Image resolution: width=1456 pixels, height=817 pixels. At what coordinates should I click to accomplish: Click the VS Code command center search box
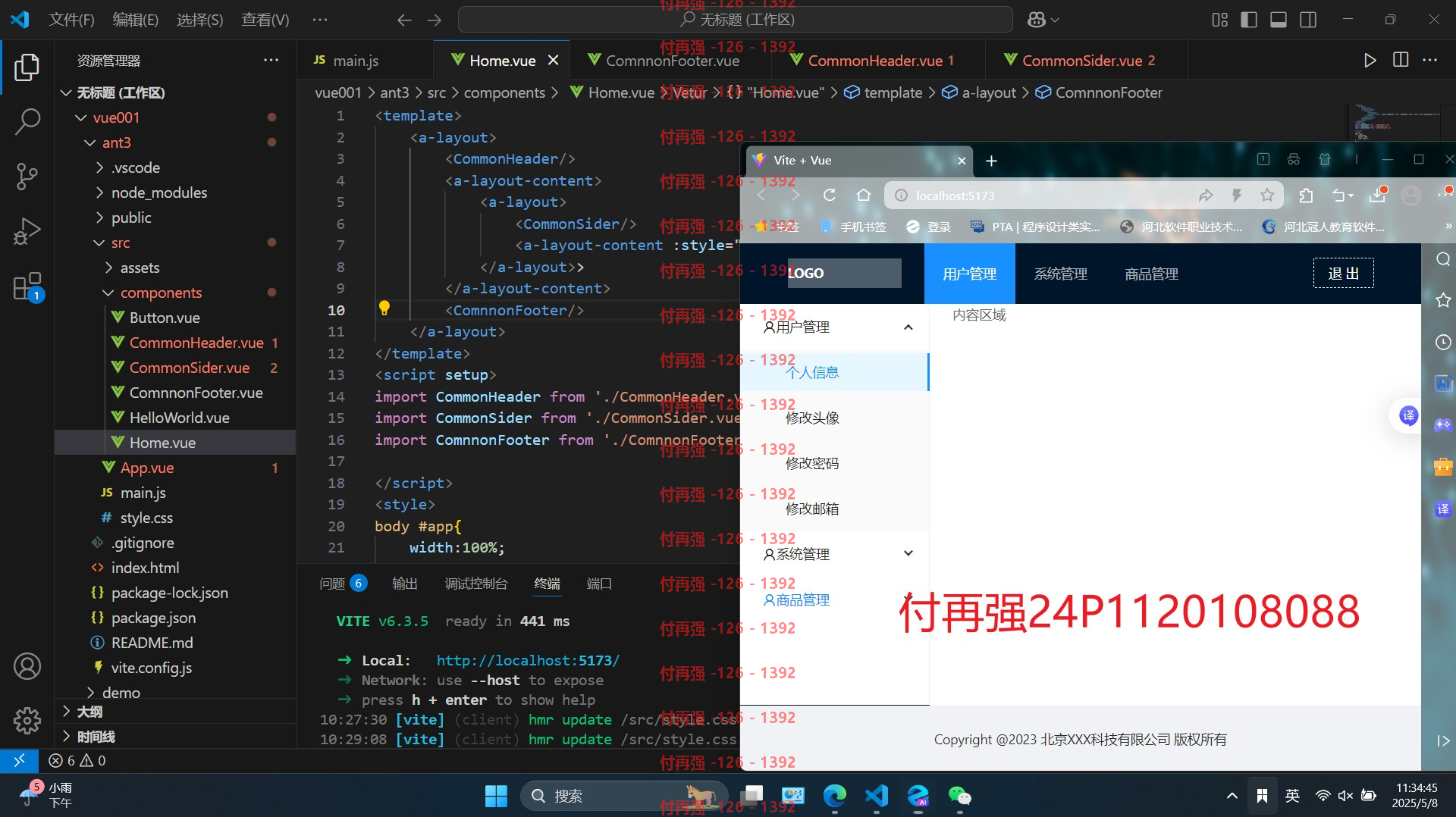(735, 20)
